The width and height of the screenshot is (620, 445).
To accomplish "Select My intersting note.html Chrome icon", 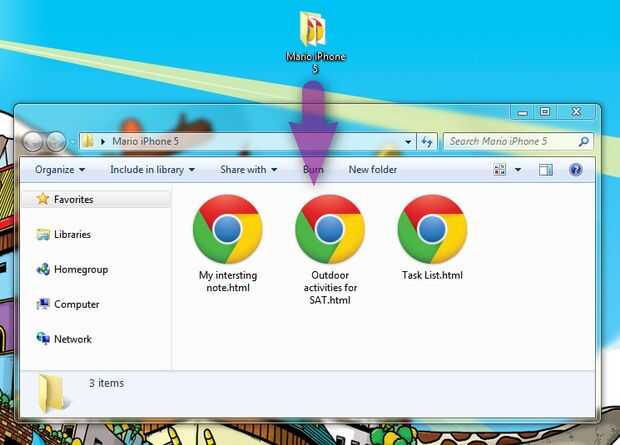I will [227, 229].
